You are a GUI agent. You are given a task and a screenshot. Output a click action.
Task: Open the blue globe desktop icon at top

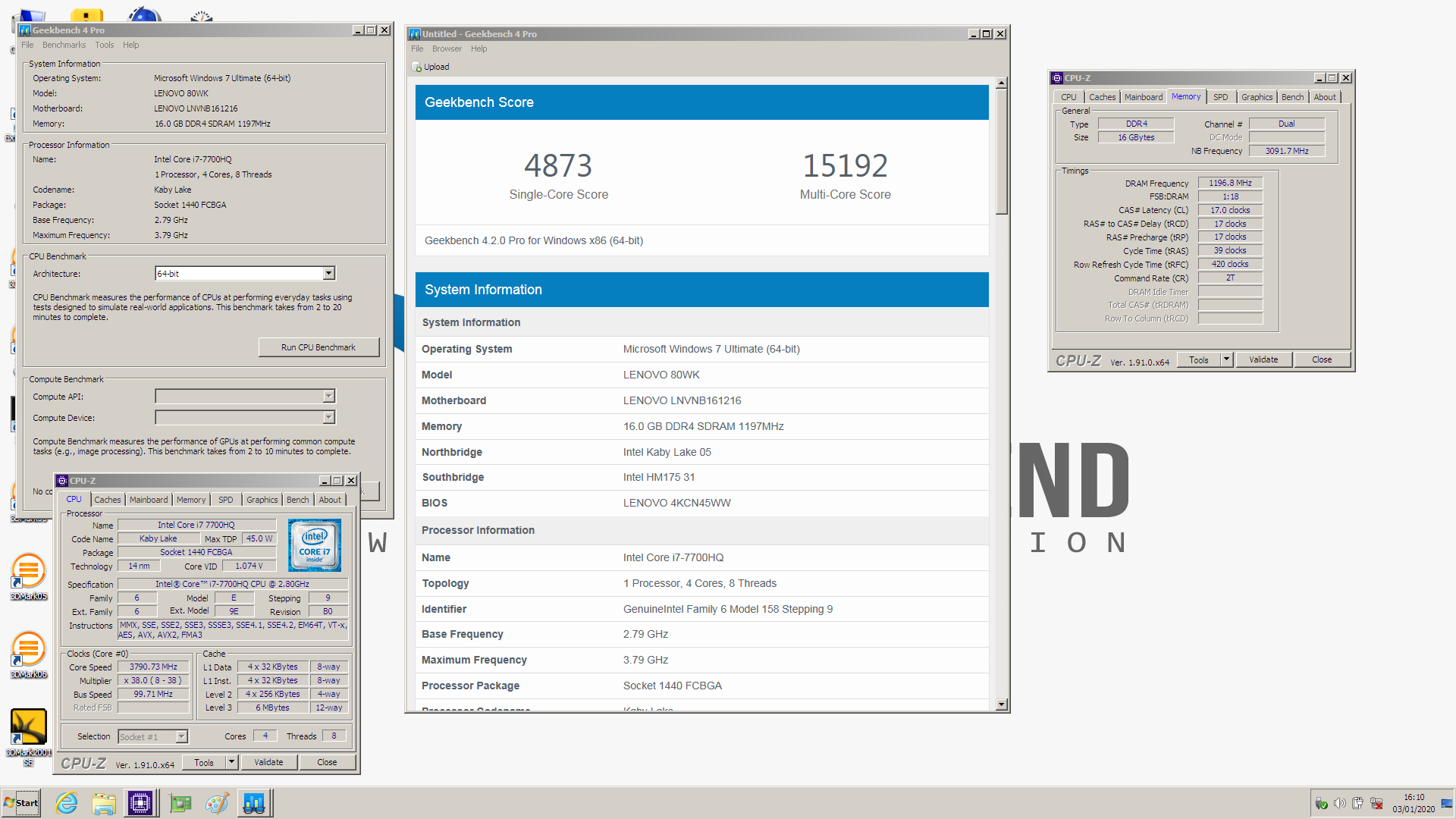pyautogui.click(x=144, y=14)
